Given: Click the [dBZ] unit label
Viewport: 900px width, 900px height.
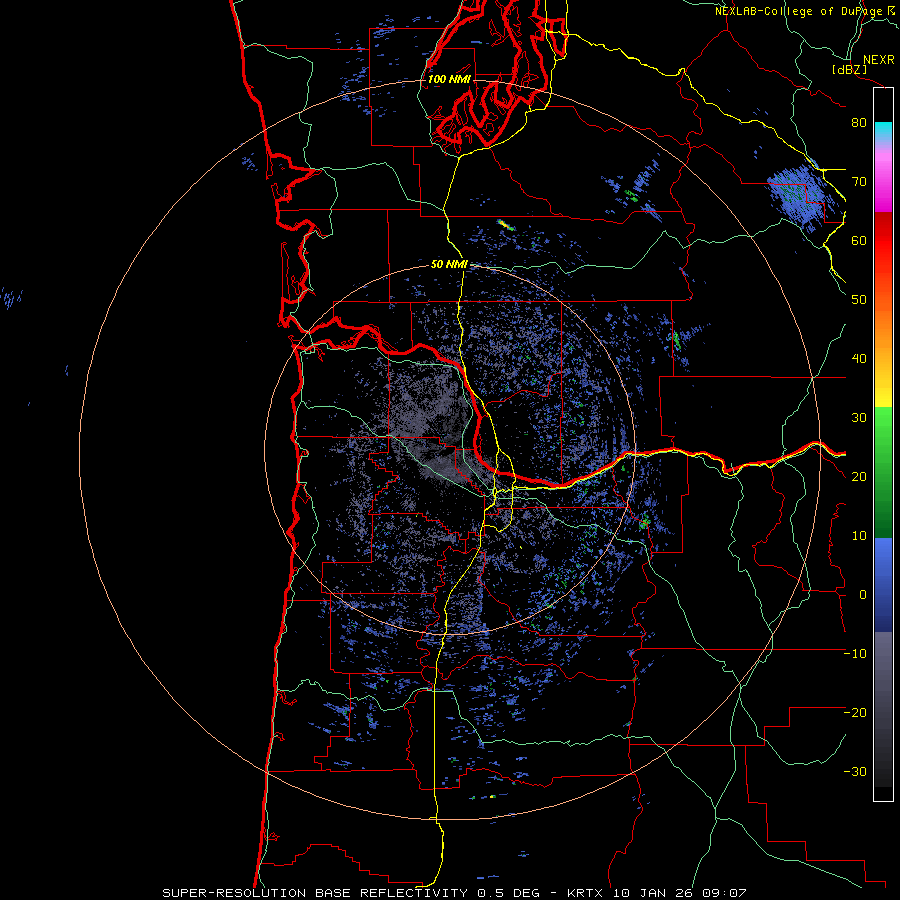Looking at the screenshot, I should pos(850,69).
